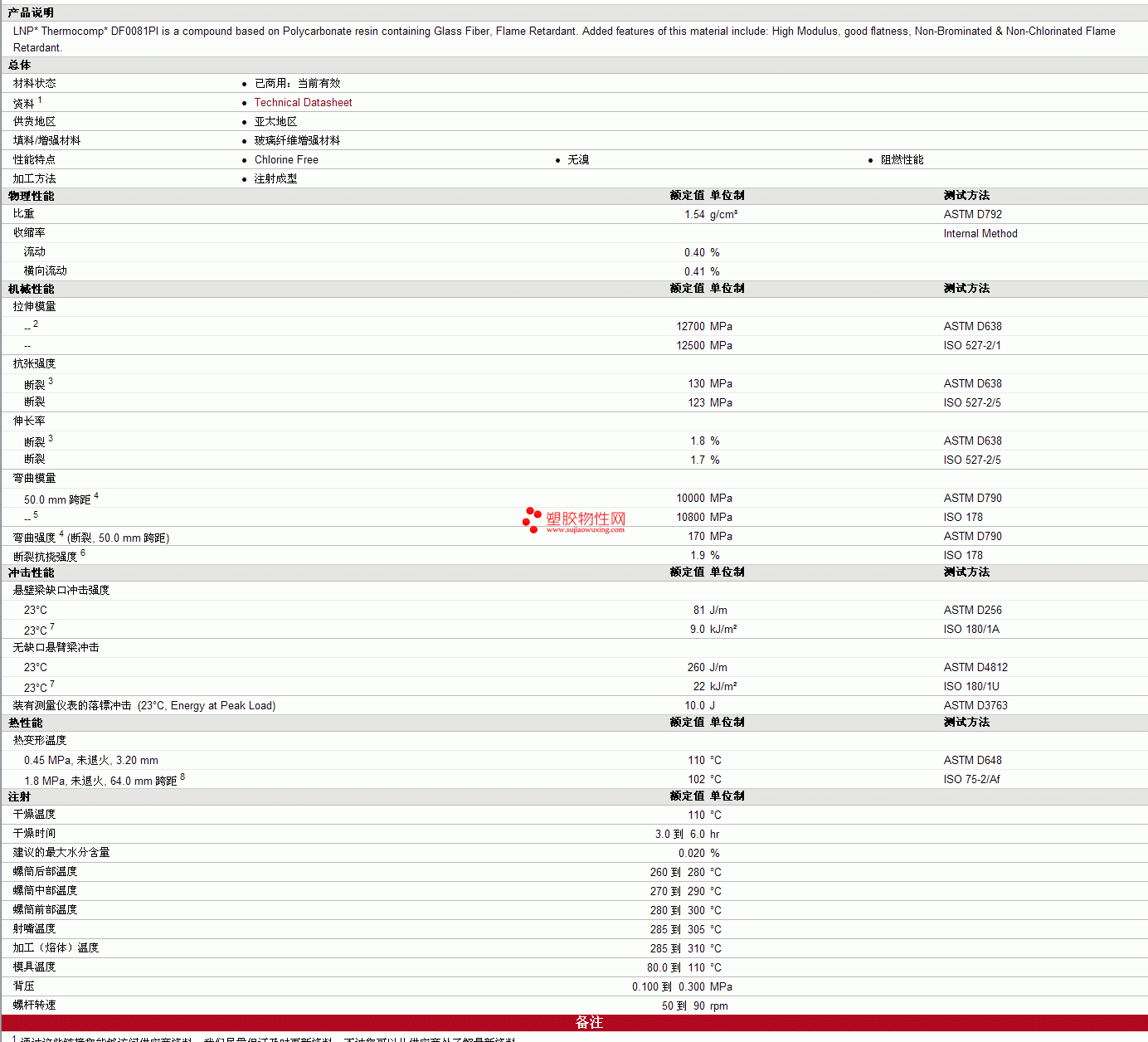Select the 无溴 feature entry
The width and height of the screenshot is (1148, 1042).
pos(578,159)
